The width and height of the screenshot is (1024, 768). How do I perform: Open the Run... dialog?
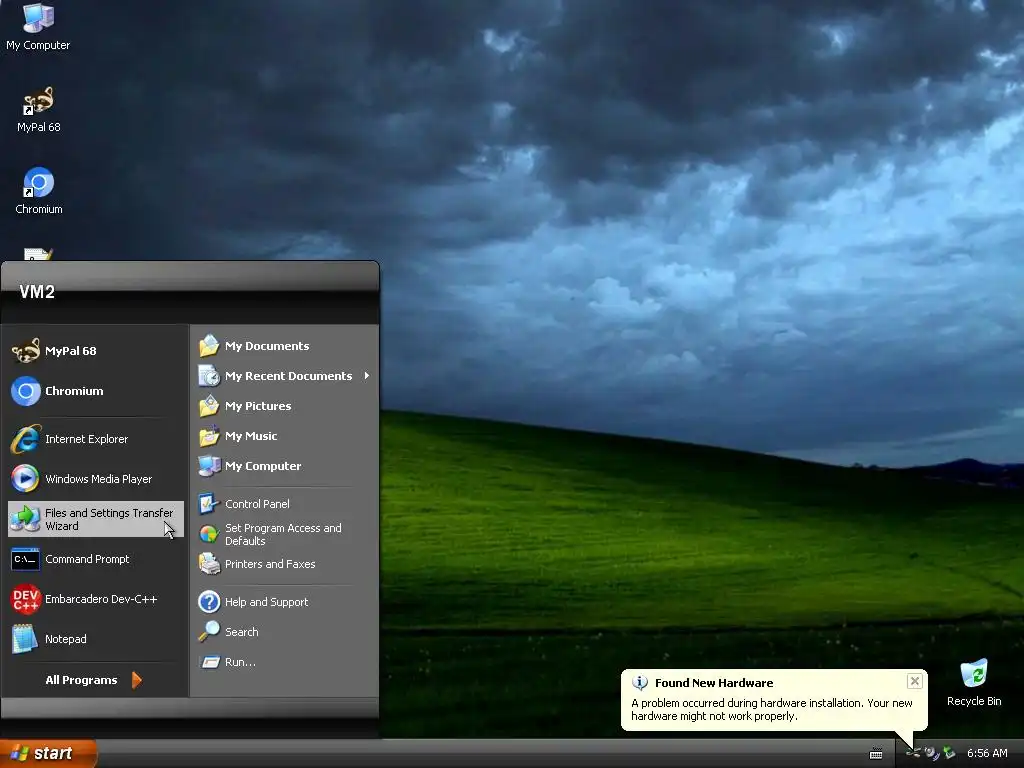285,662
